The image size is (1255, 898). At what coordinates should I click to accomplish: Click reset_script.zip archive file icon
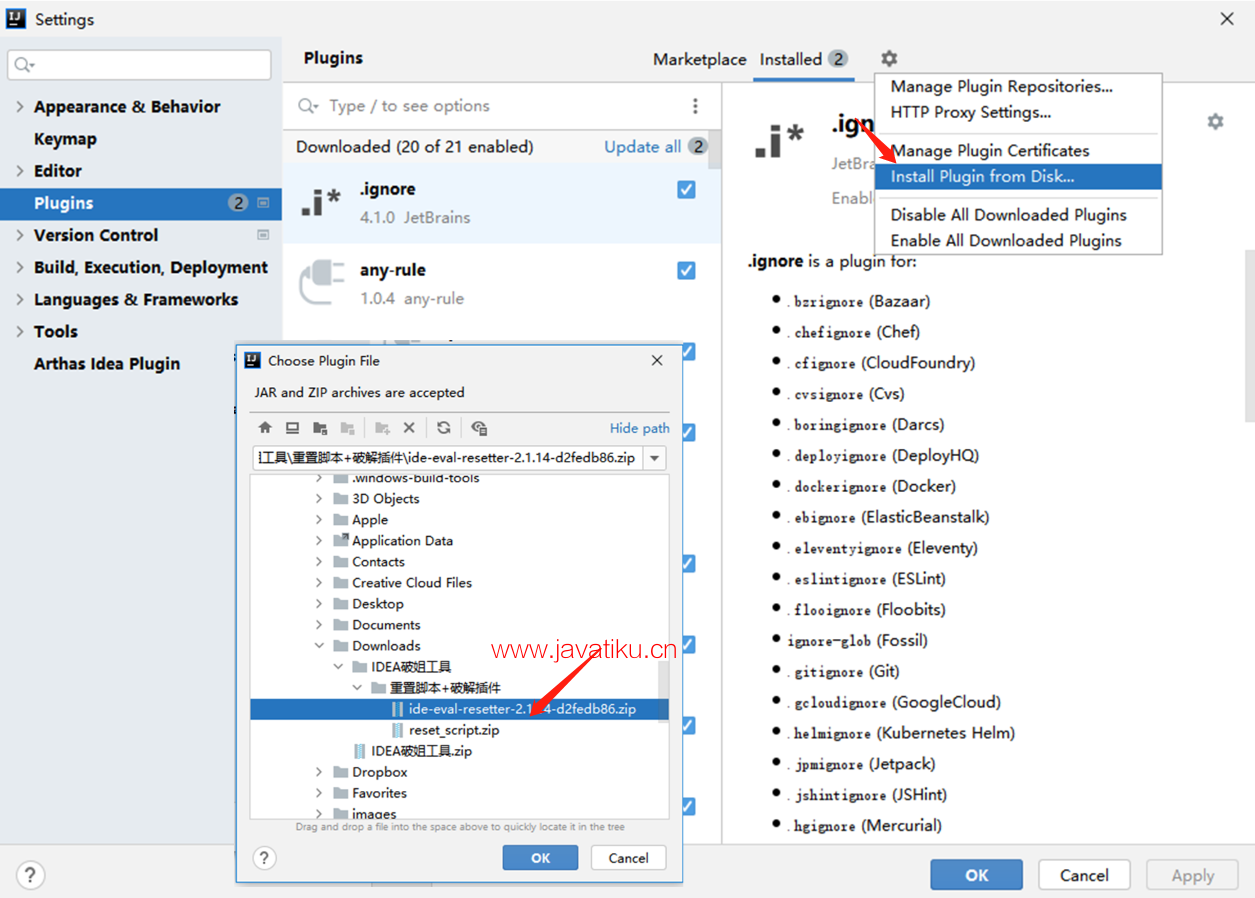click(x=398, y=730)
